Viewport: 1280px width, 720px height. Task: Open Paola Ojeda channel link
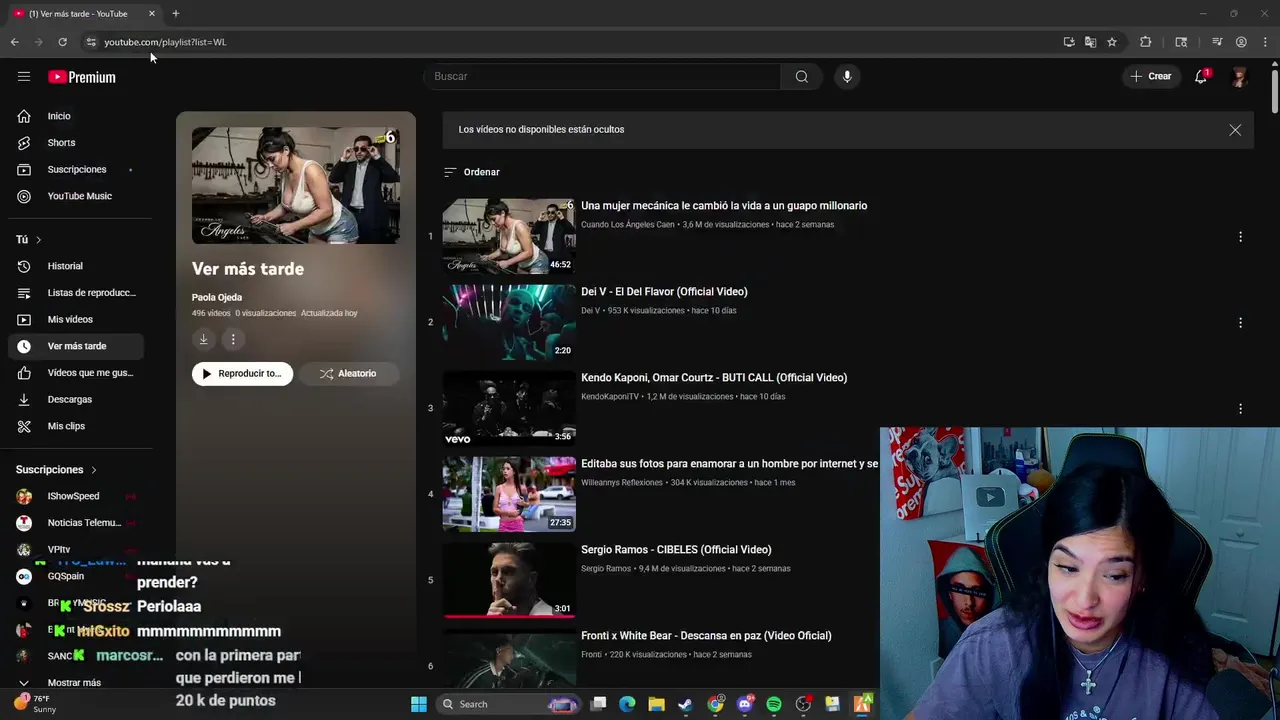pyautogui.click(x=217, y=297)
